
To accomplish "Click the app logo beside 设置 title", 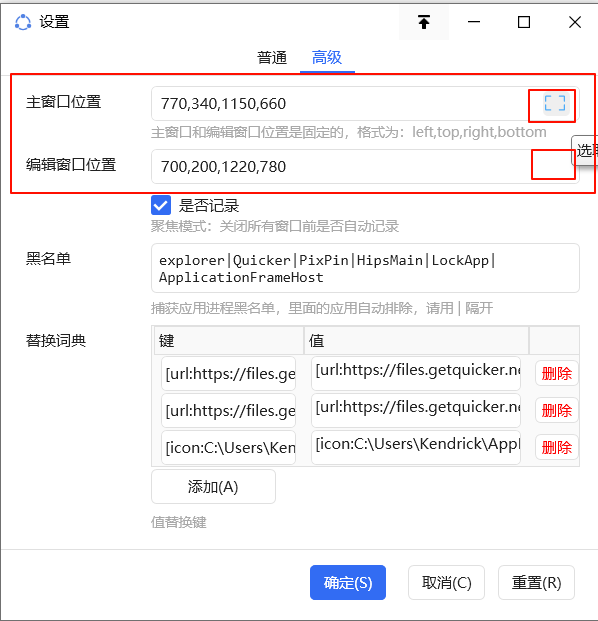I will pyautogui.click(x=23, y=22).
